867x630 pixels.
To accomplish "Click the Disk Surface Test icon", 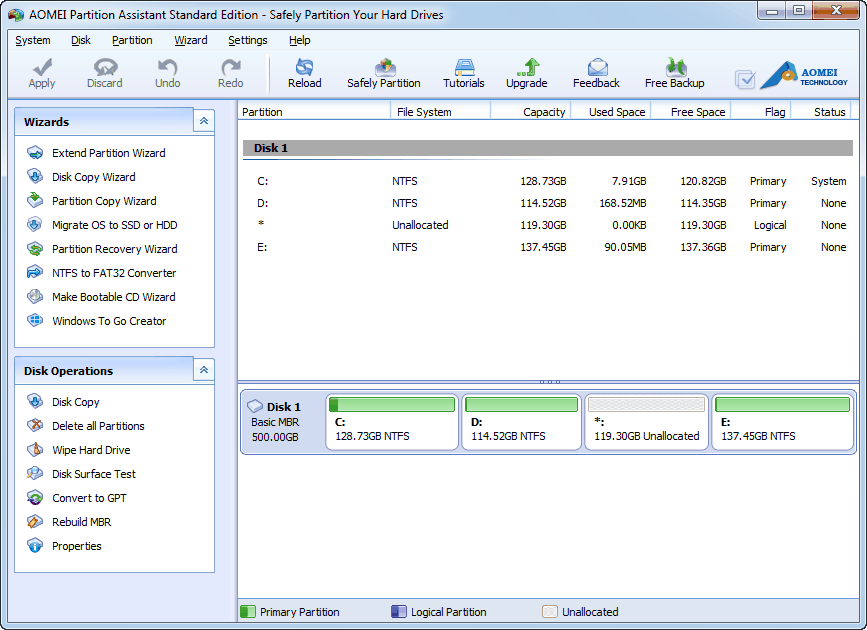I will [35, 473].
